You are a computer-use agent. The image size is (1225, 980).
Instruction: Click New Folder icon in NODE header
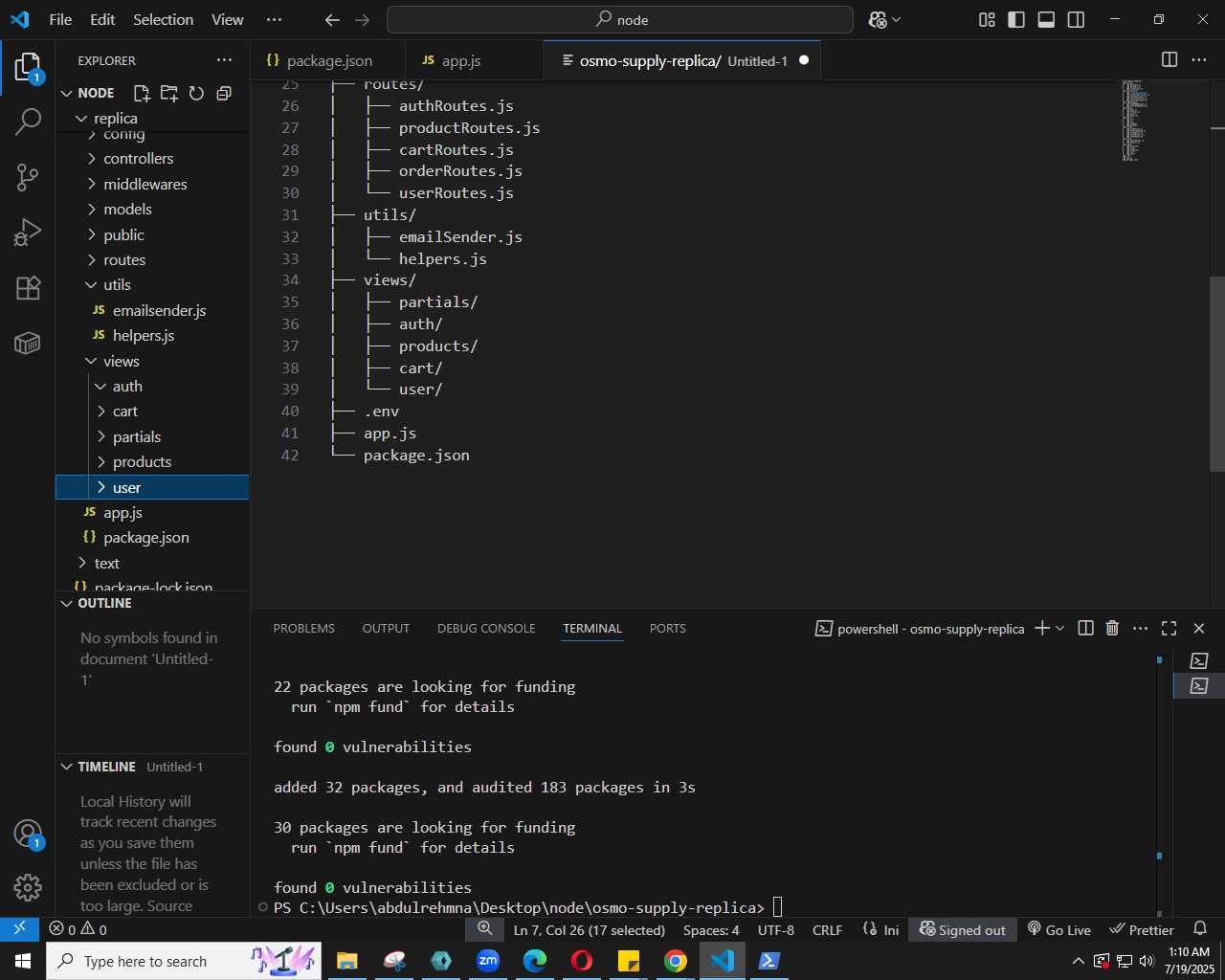[169, 93]
